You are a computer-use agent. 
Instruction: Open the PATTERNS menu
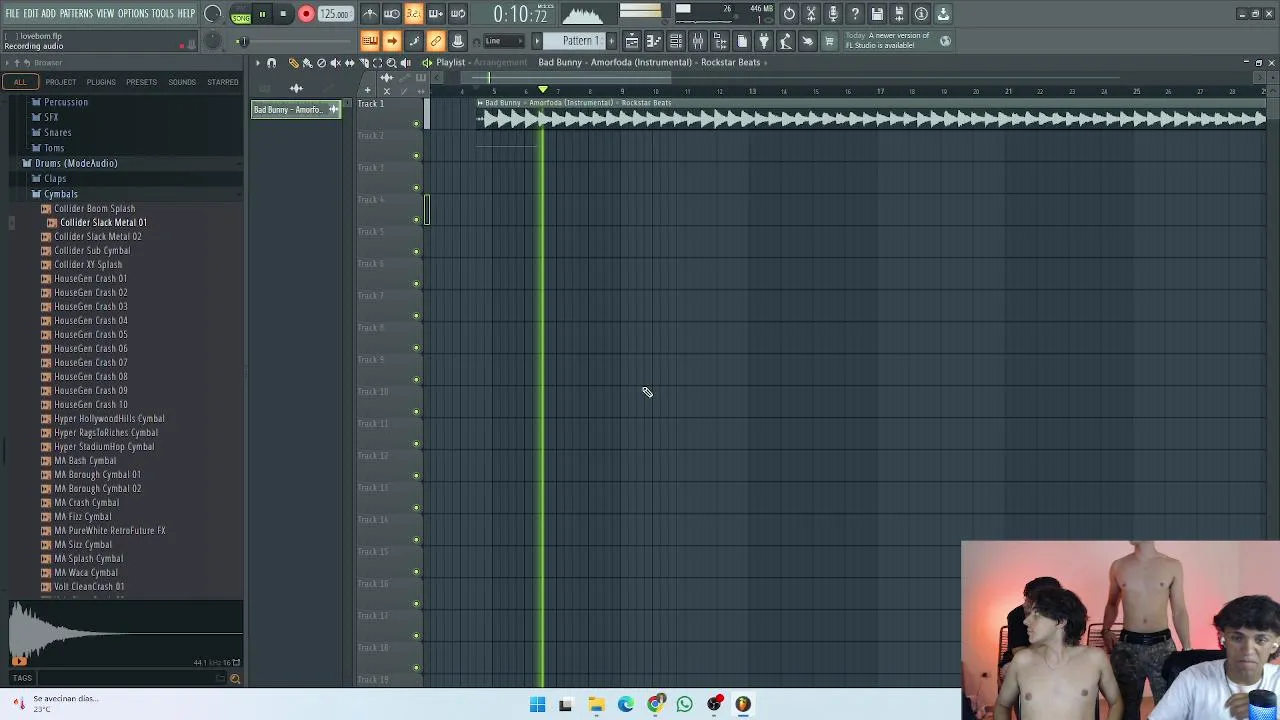(x=76, y=14)
